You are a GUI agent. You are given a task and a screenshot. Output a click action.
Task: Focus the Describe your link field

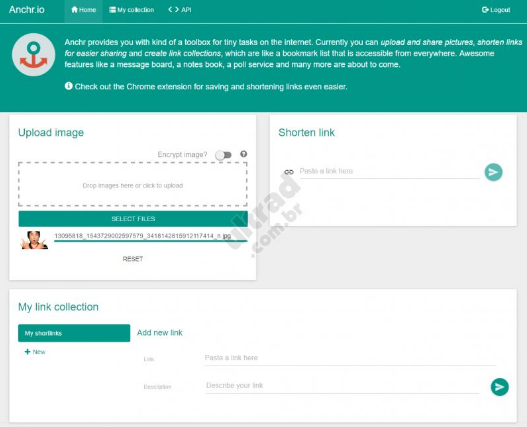[x=342, y=386]
